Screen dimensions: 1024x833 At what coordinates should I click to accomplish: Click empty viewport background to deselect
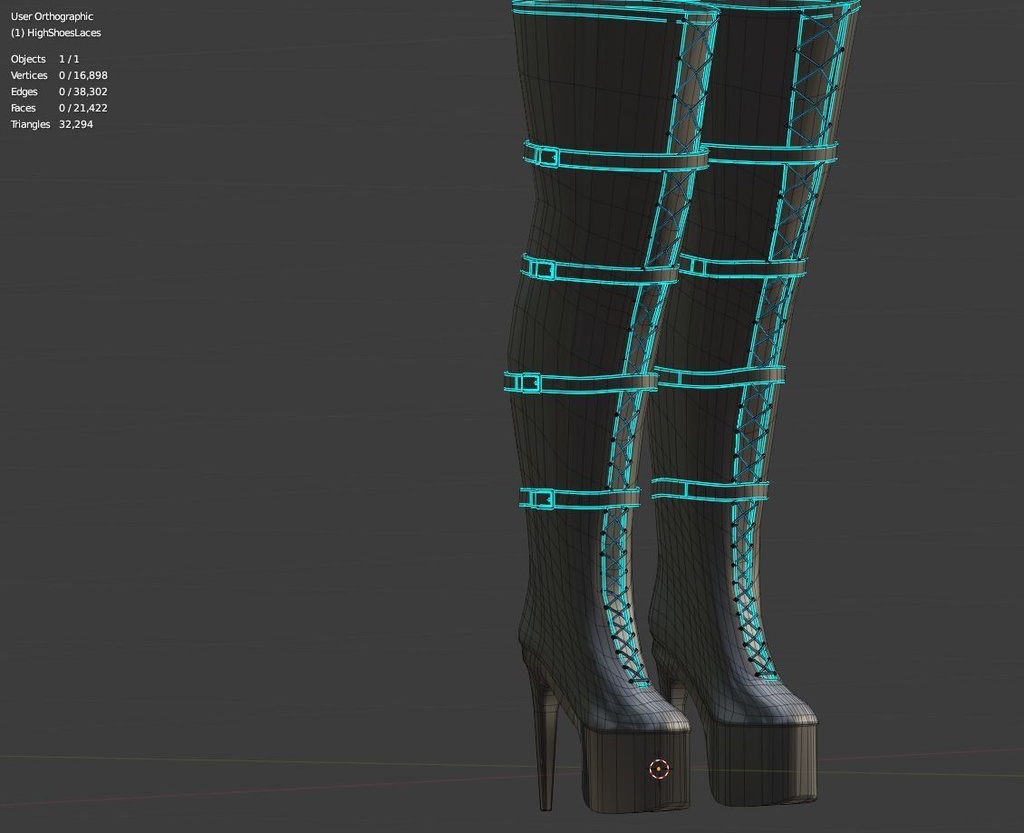click(250, 400)
